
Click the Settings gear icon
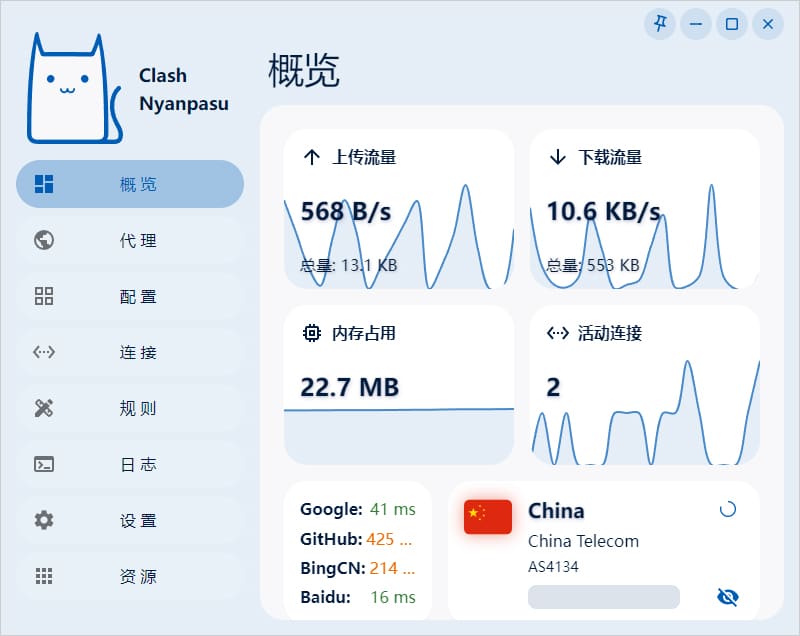[44, 520]
